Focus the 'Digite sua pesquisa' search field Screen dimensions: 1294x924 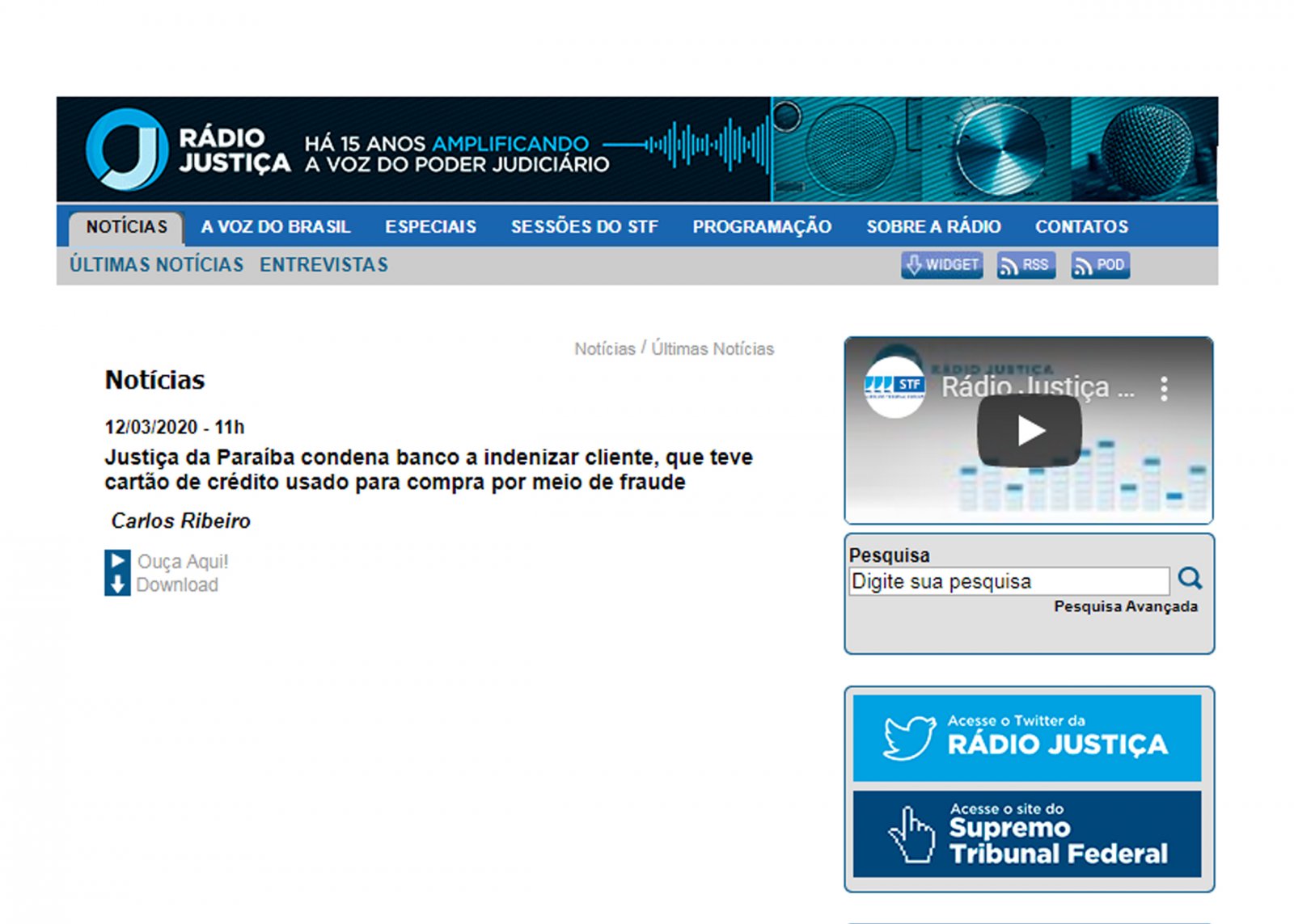point(1009,581)
